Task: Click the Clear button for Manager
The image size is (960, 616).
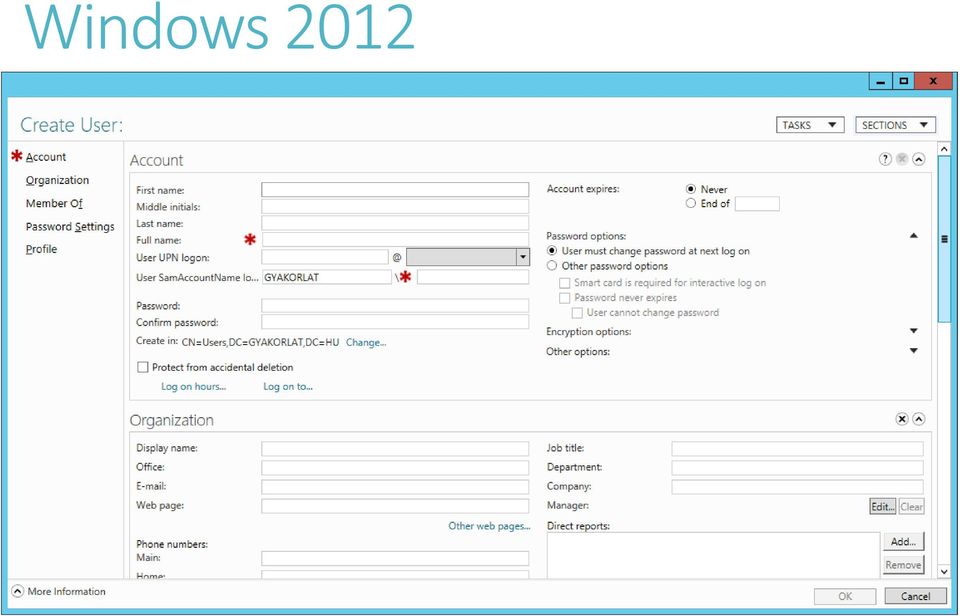Action: coord(911,506)
